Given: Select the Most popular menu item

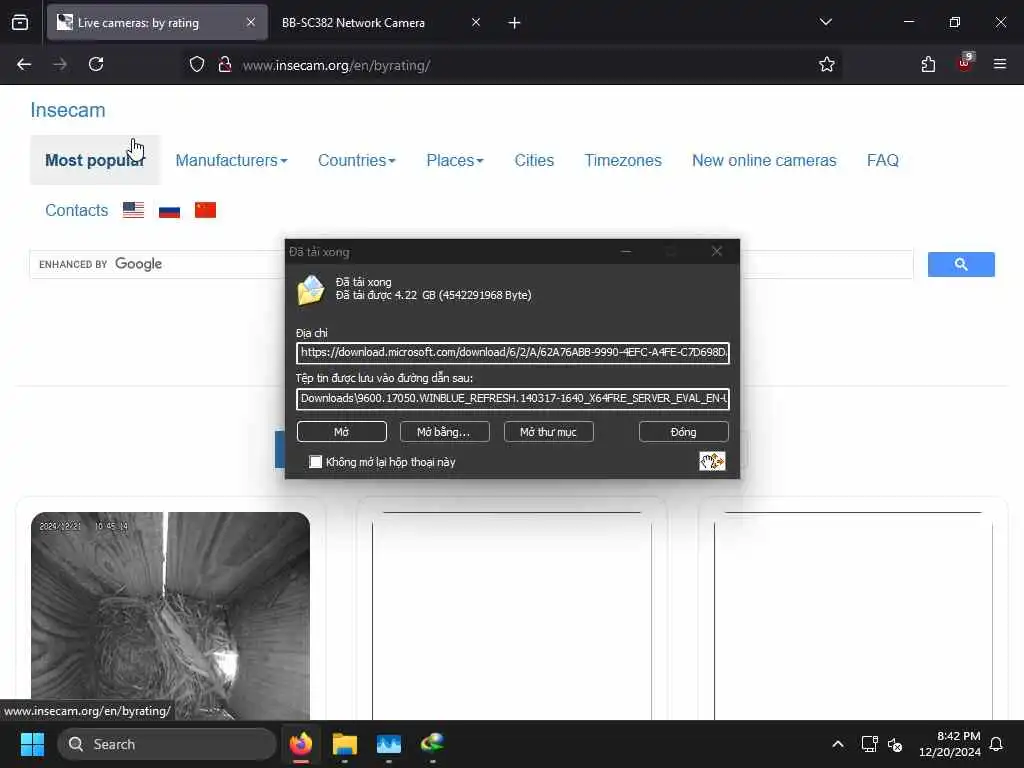Looking at the screenshot, I should (95, 160).
